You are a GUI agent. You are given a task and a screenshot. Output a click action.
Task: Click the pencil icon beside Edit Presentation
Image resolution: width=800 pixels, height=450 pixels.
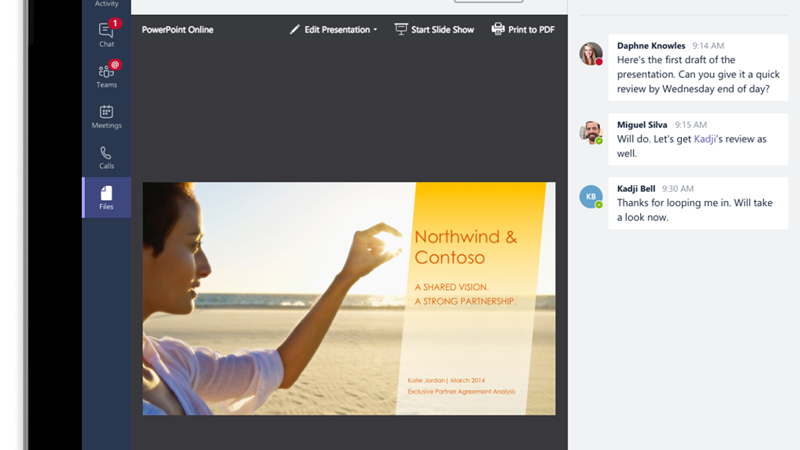click(x=295, y=30)
